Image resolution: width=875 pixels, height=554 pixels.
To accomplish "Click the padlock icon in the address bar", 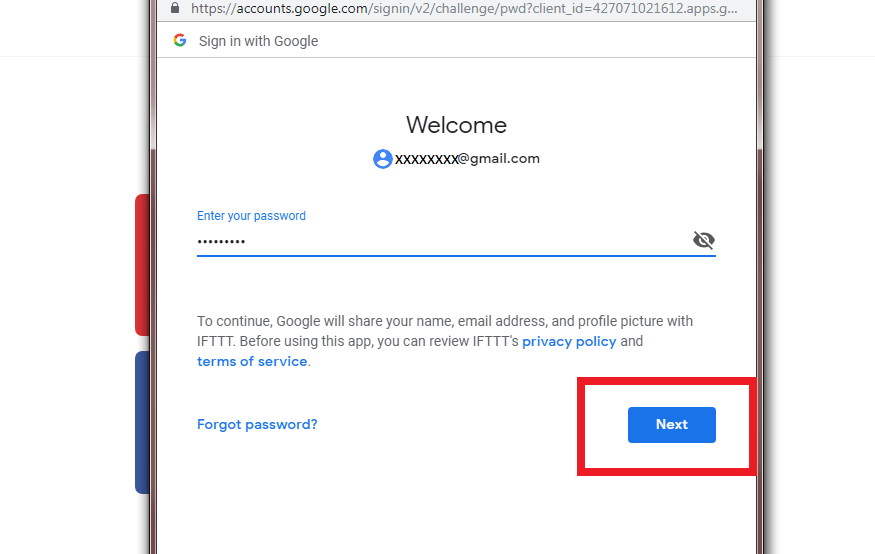I will click(x=175, y=8).
